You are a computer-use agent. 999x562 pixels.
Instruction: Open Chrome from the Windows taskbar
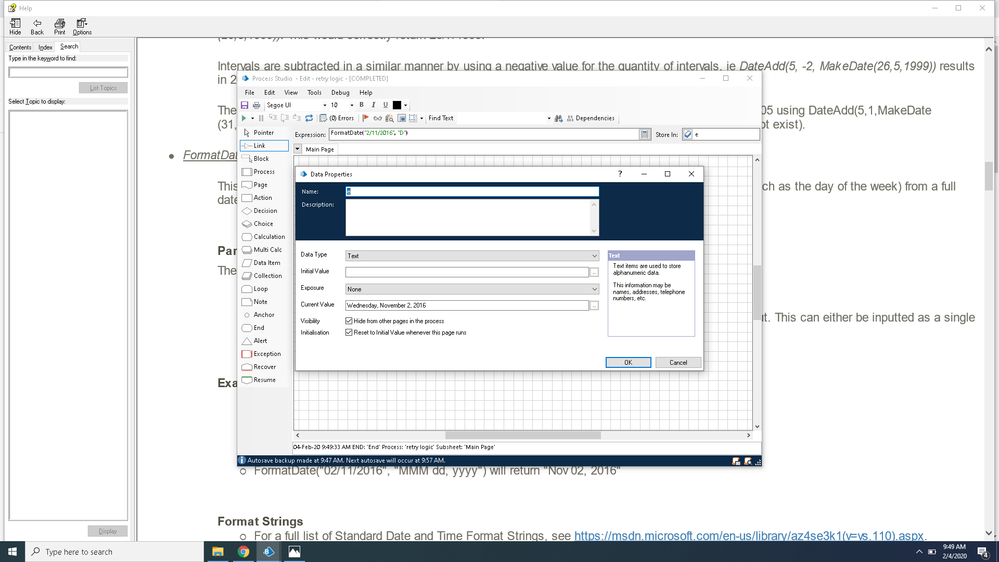pyautogui.click(x=244, y=551)
